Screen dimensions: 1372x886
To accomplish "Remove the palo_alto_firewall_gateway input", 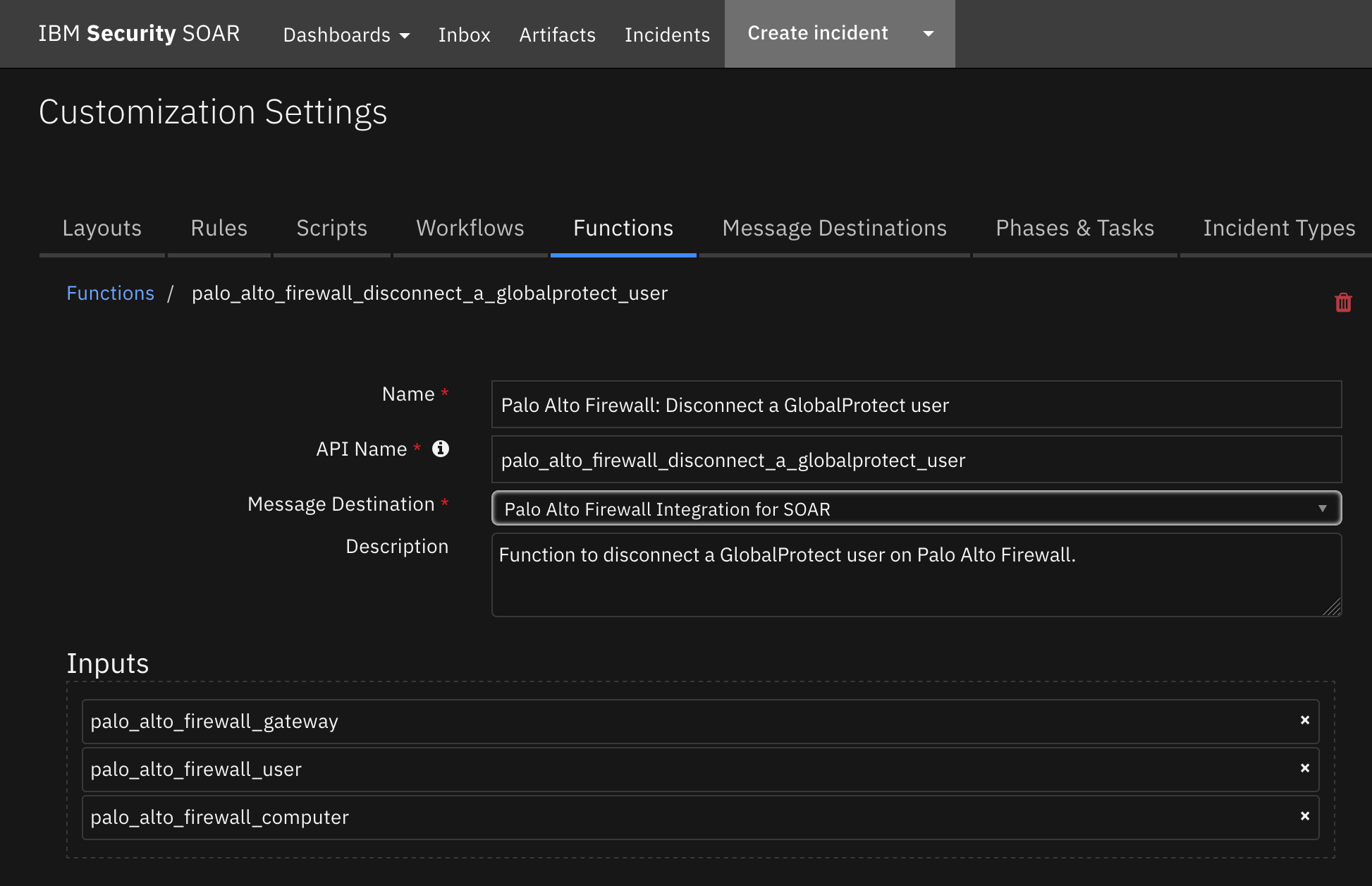I will pyautogui.click(x=1304, y=721).
